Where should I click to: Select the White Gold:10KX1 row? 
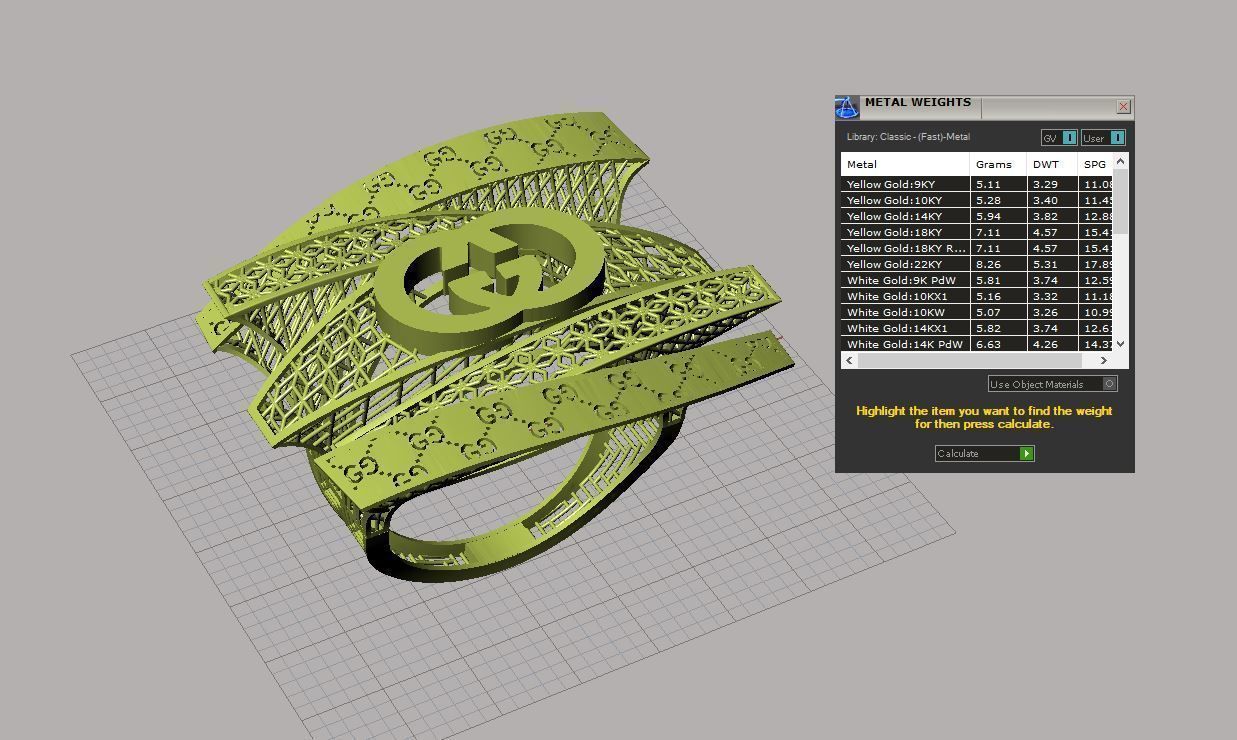976,296
